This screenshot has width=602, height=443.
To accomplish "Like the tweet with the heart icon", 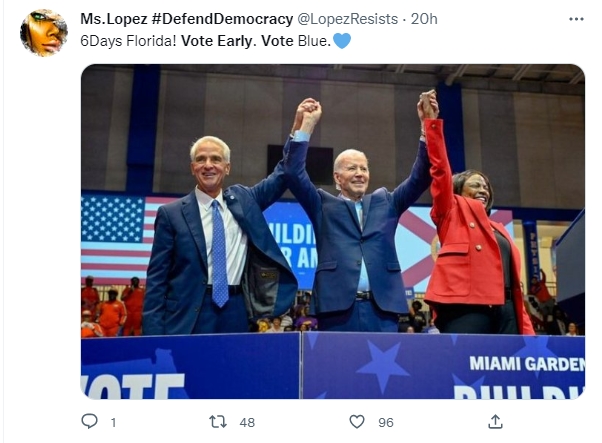I will (x=357, y=422).
